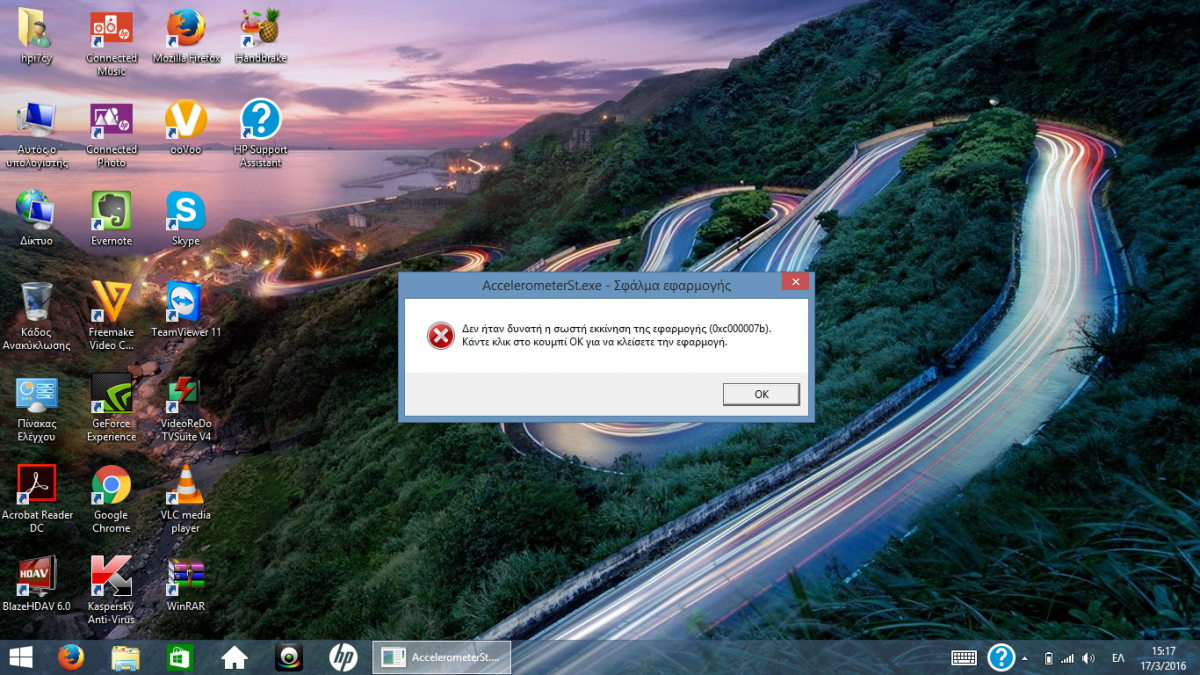The width and height of the screenshot is (1200, 675).
Task: Open the Windows Store taskbar icon
Action: pyautogui.click(x=179, y=657)
